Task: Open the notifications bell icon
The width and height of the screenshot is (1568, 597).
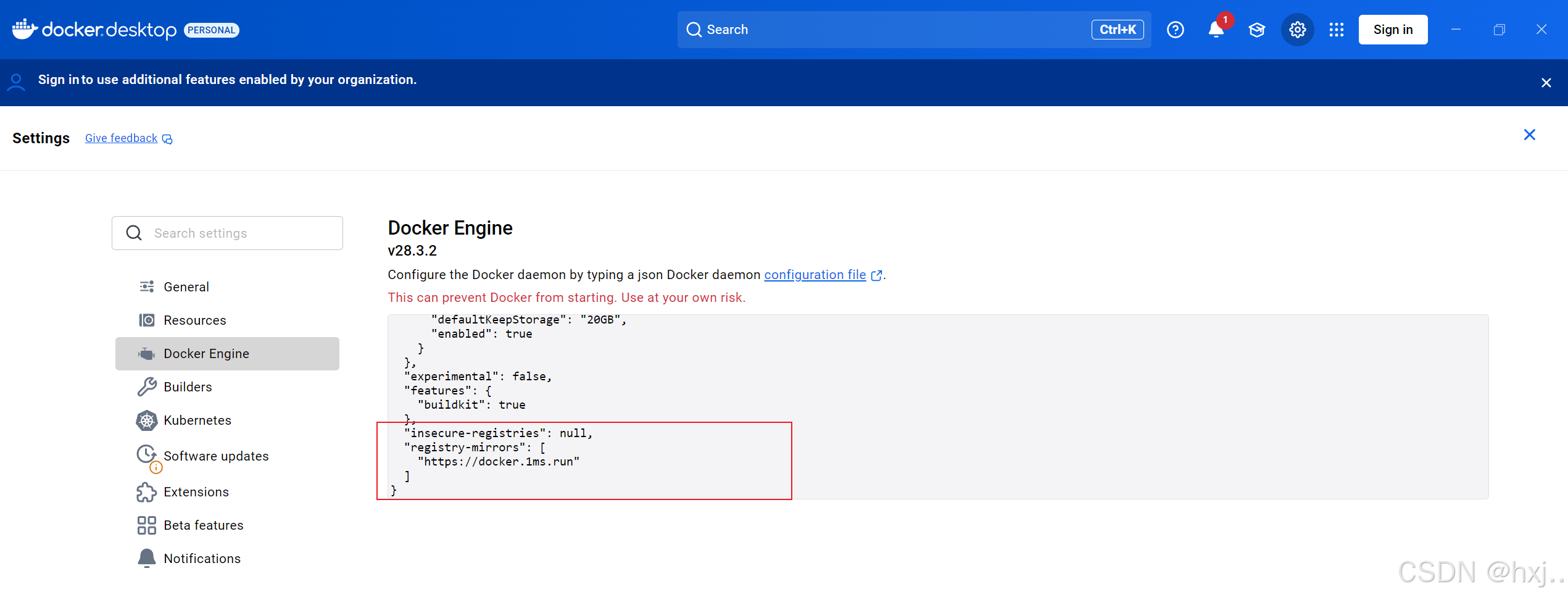Action: (1216, 30)
